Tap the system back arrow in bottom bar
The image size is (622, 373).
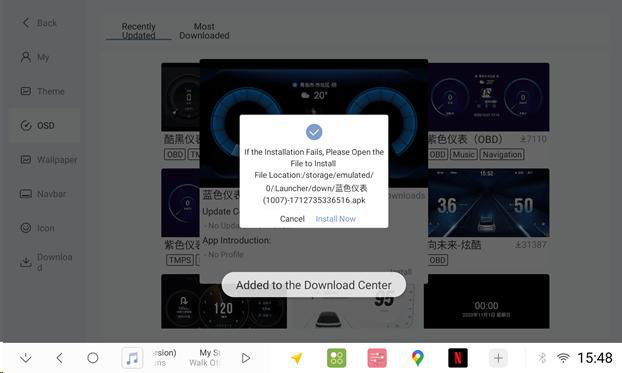click(x=60, y=358)
